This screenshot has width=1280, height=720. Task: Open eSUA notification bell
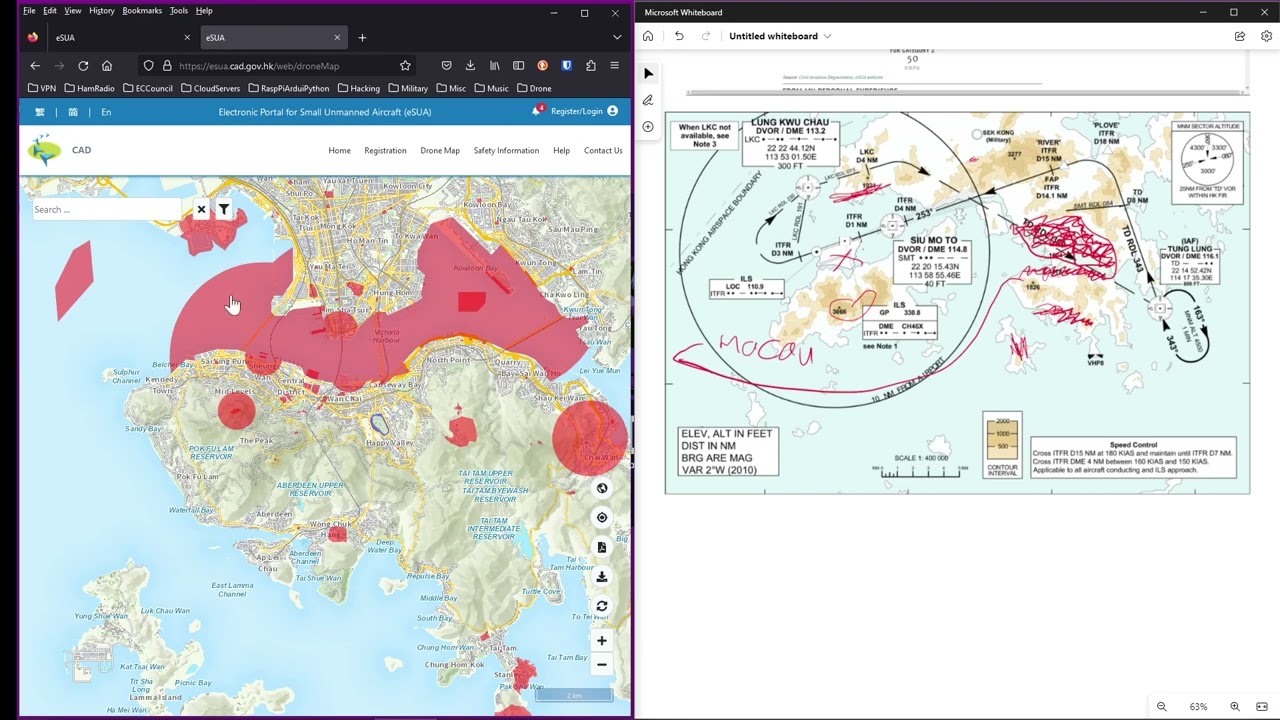(536, 111)
